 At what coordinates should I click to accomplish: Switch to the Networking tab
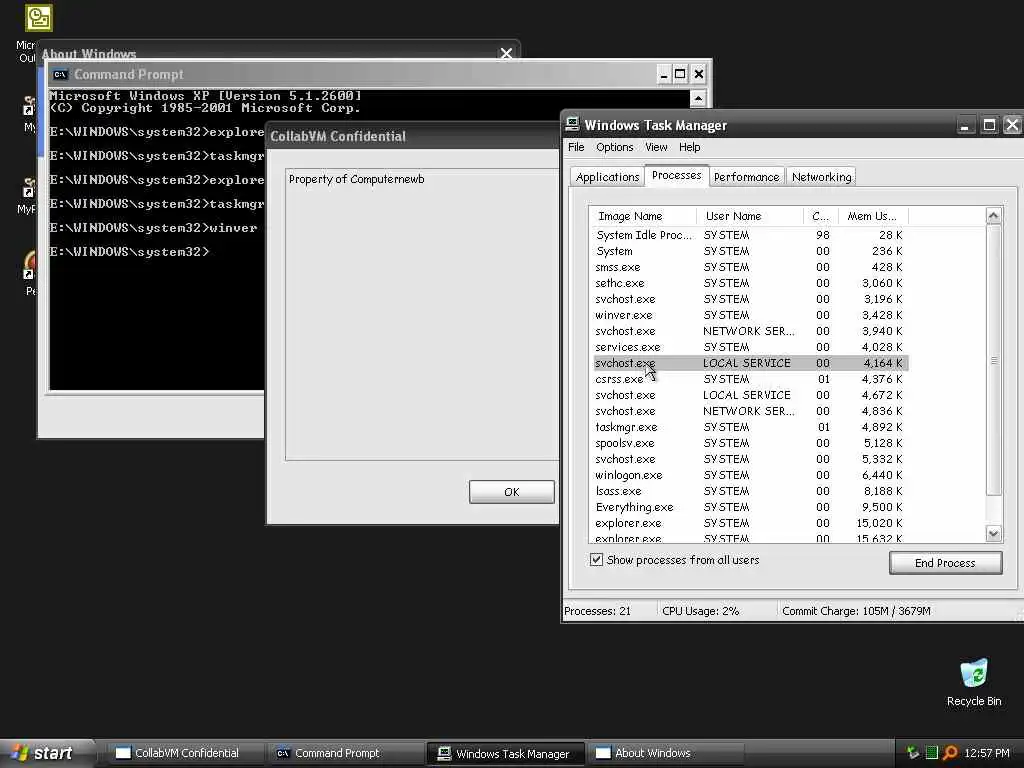coord(822,177)
